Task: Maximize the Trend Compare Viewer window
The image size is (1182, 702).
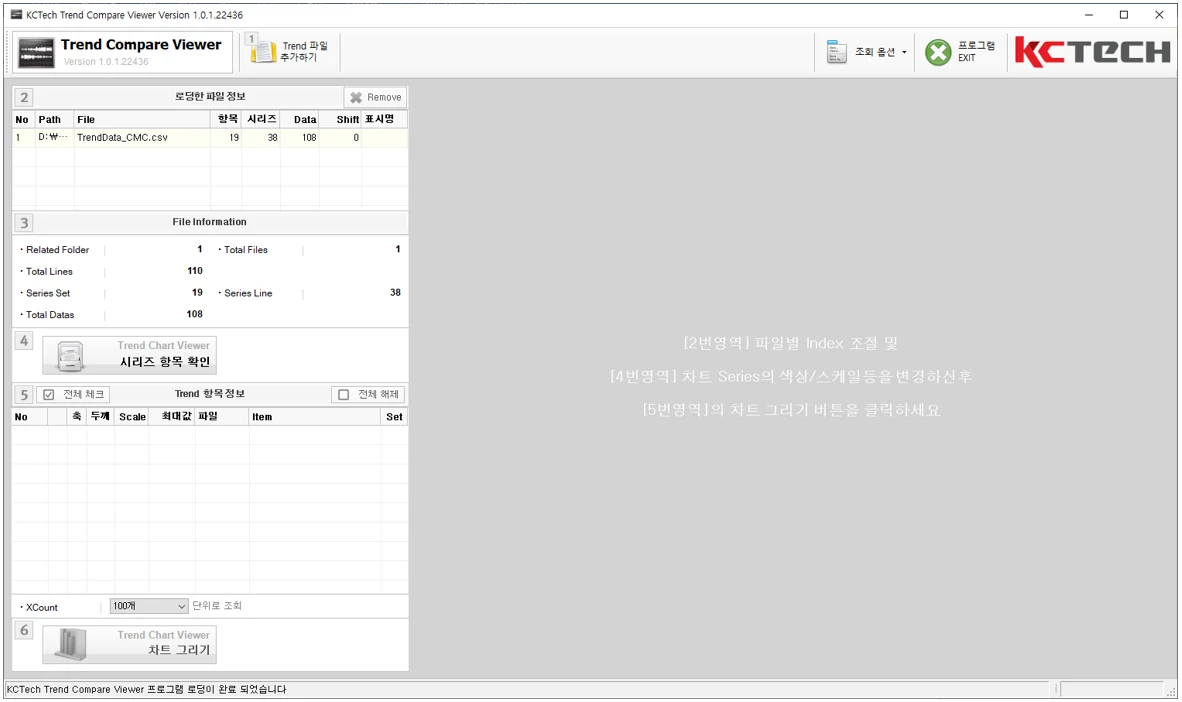Action: [x=1124, y=15]
